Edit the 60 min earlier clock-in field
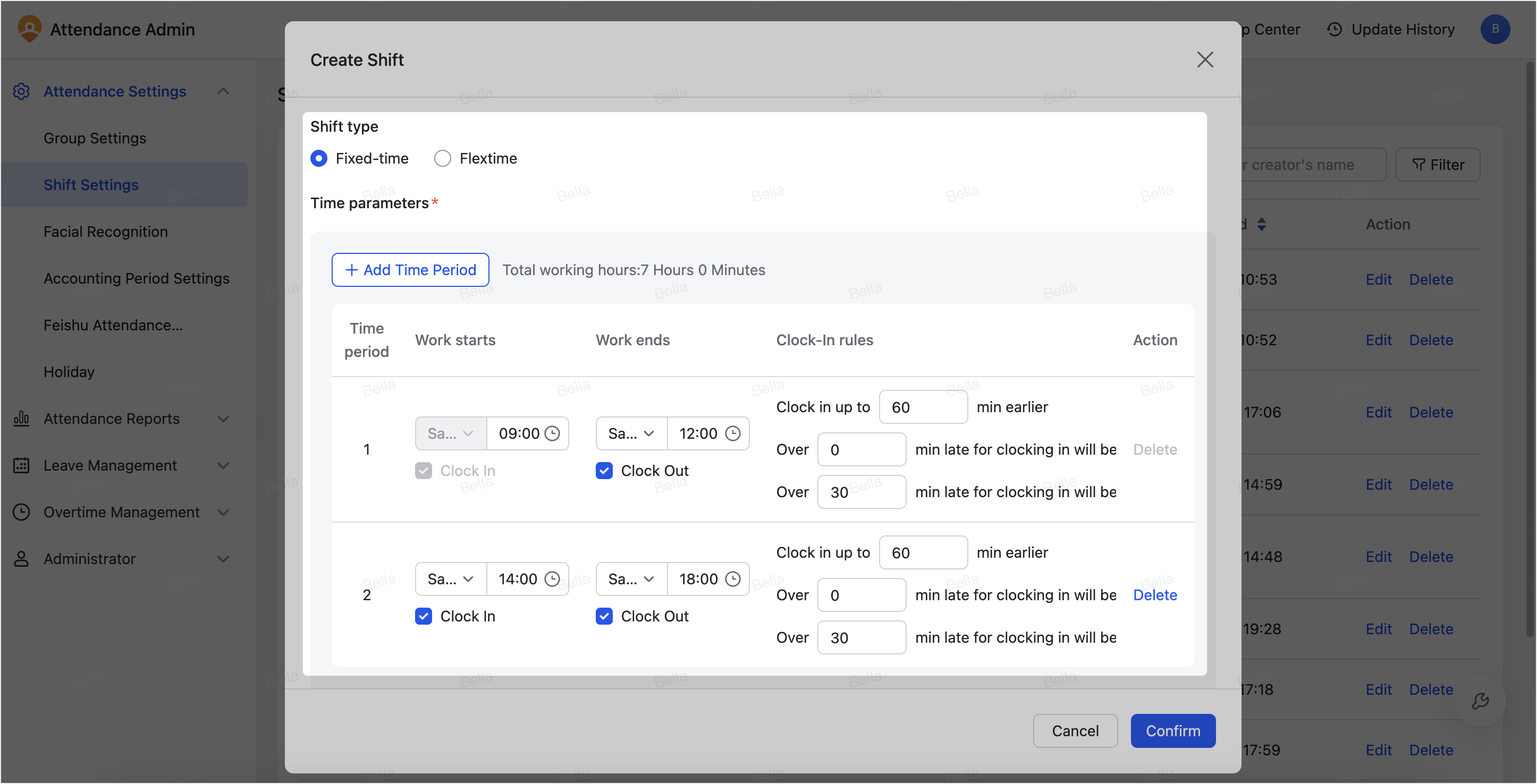The width and height of the screenshot is (1537, 784). click(x=923, y=406)
